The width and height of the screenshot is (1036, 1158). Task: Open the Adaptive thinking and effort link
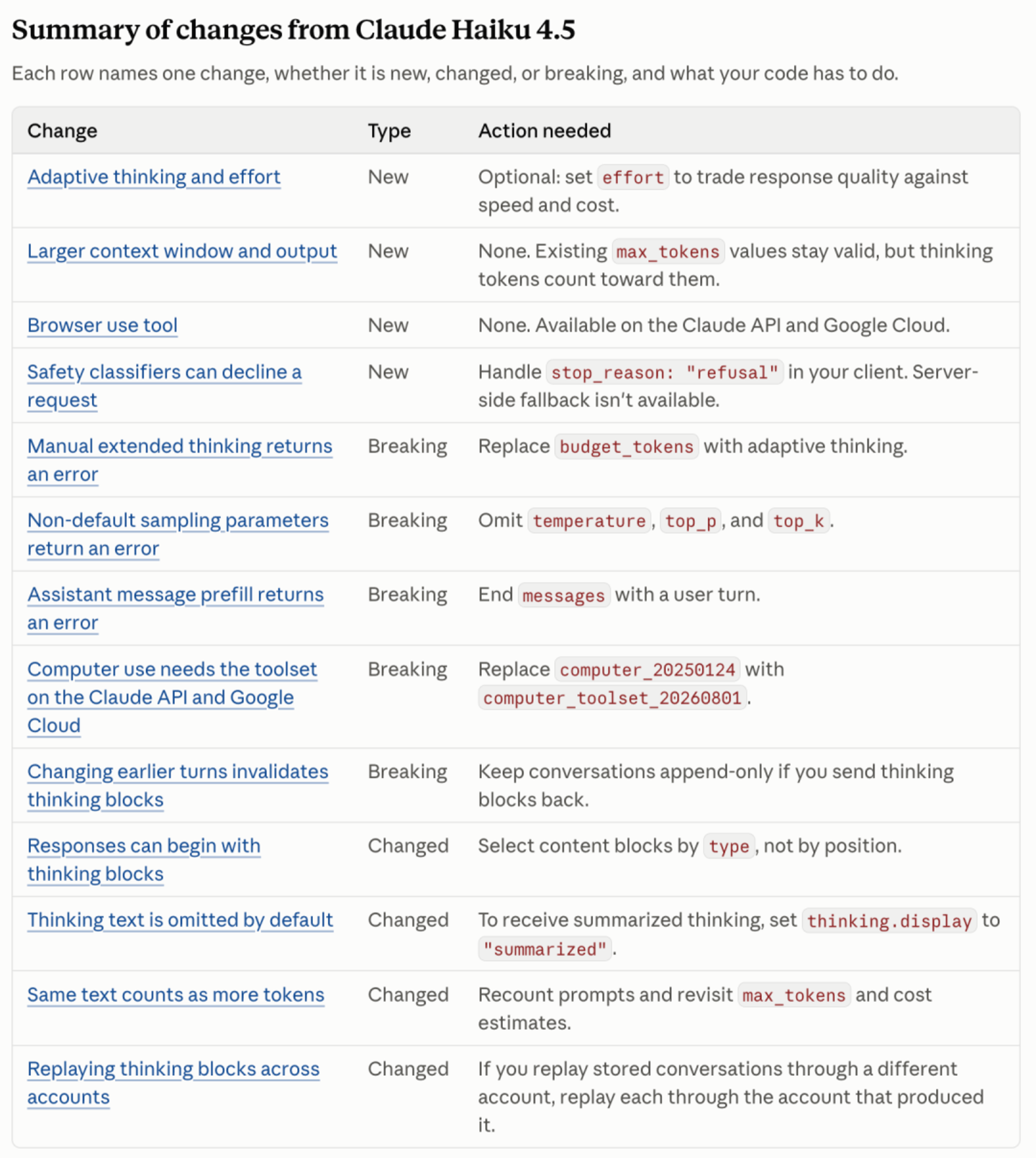click(x=154, y=177)
